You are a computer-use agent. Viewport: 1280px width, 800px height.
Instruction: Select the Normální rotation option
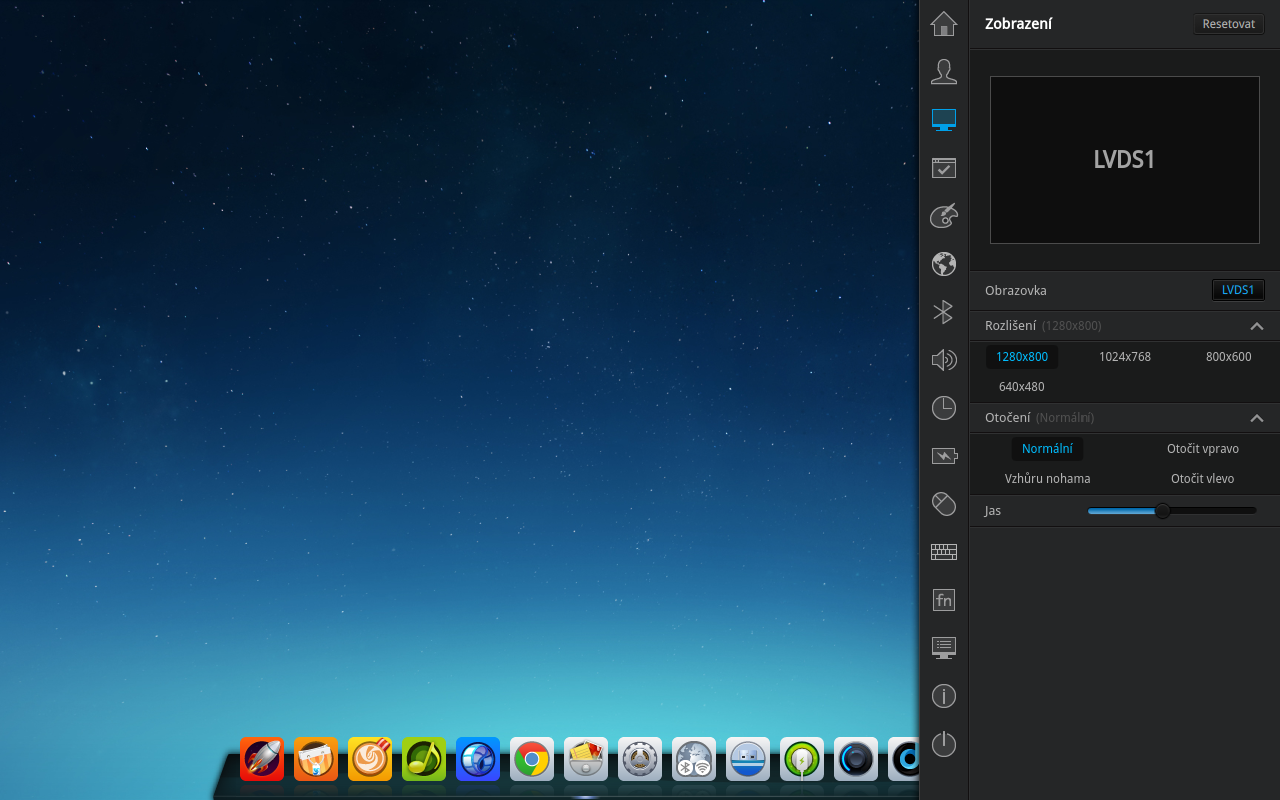click(x=1047, y=448)
